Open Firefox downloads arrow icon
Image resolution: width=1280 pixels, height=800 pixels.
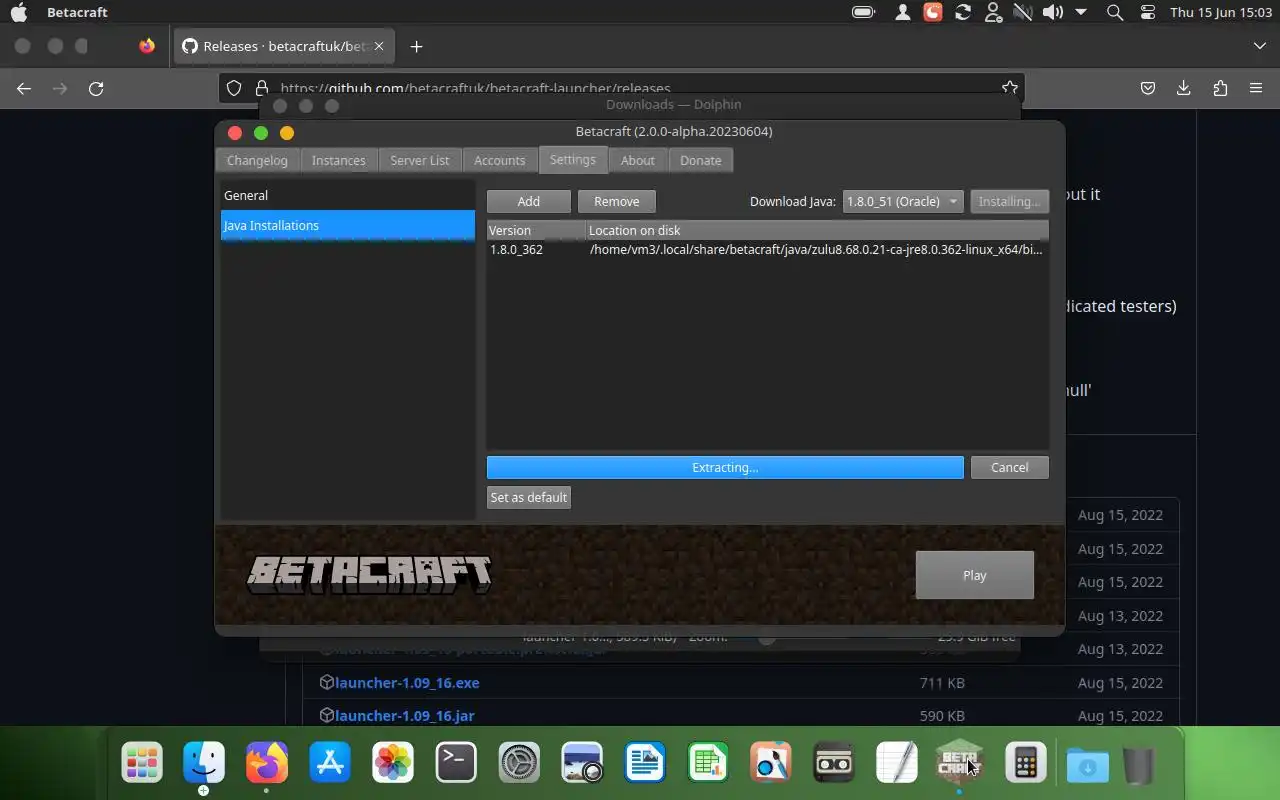tap(1184, 88)
